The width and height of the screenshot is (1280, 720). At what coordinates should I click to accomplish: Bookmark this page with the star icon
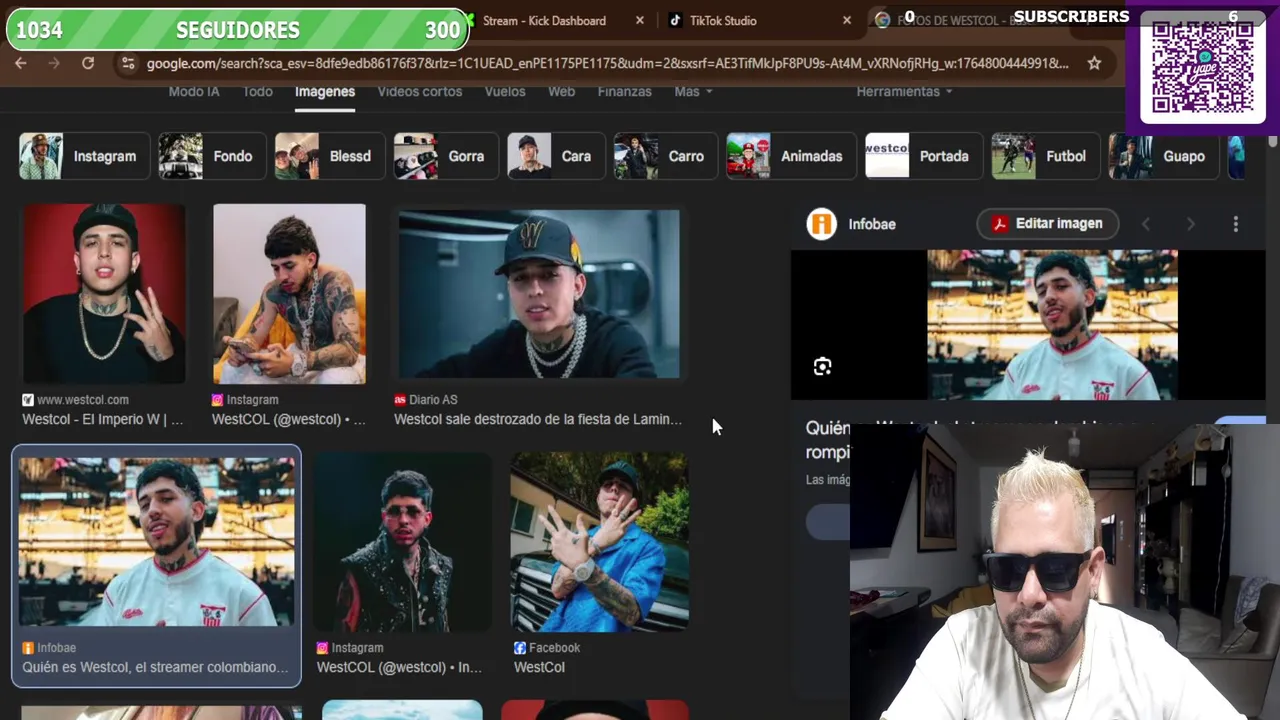(x=1094, y=63)
